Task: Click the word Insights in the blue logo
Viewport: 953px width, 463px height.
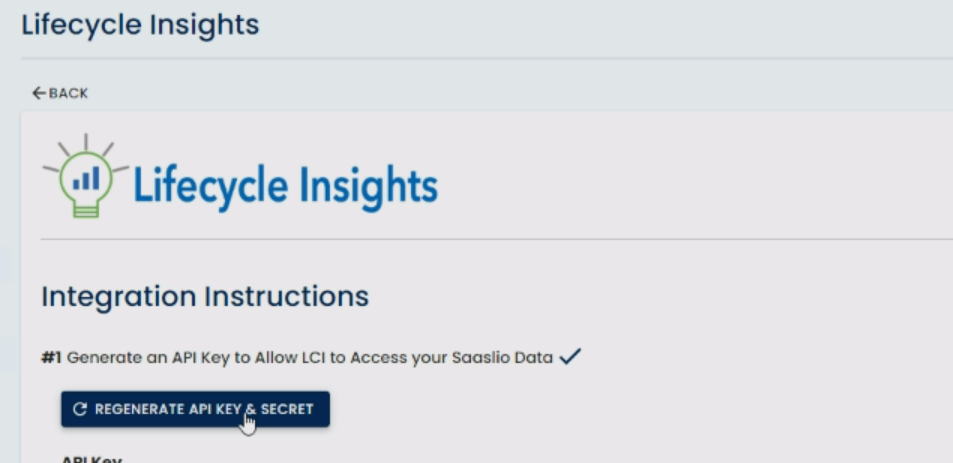Action: coord(371,184)
